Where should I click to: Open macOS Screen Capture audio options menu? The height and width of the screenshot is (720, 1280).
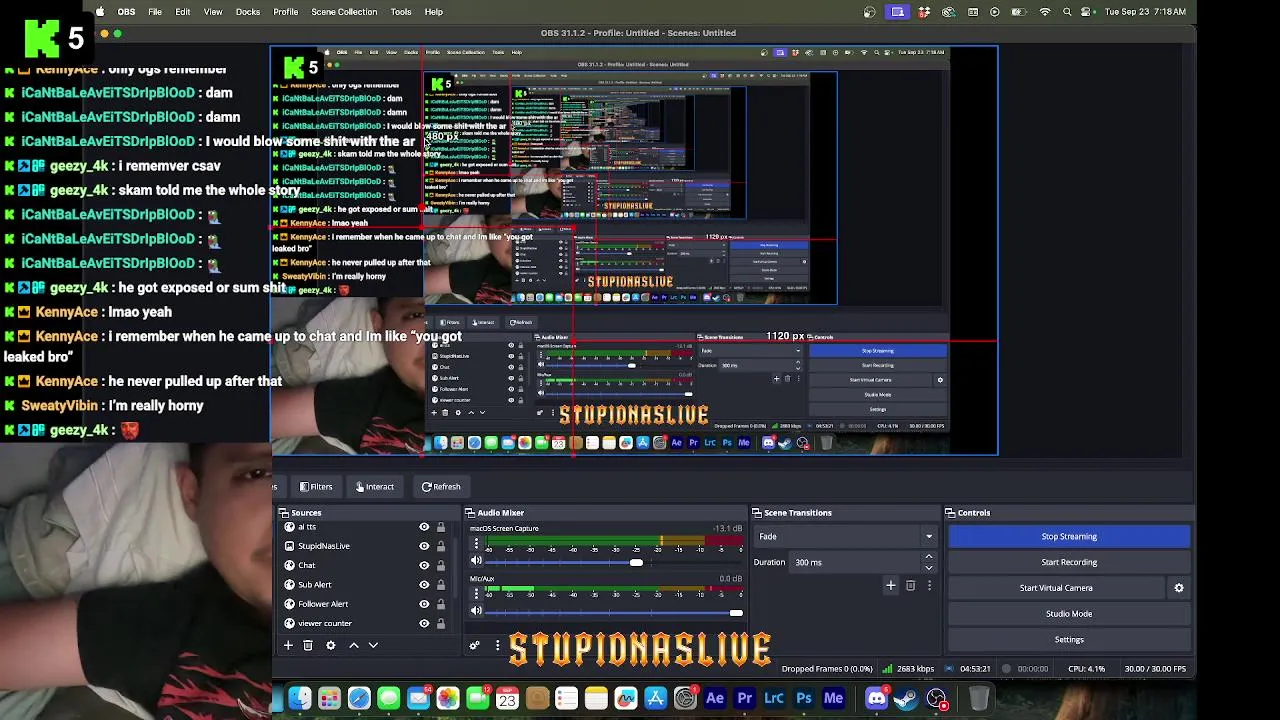[x=476, y=545]
